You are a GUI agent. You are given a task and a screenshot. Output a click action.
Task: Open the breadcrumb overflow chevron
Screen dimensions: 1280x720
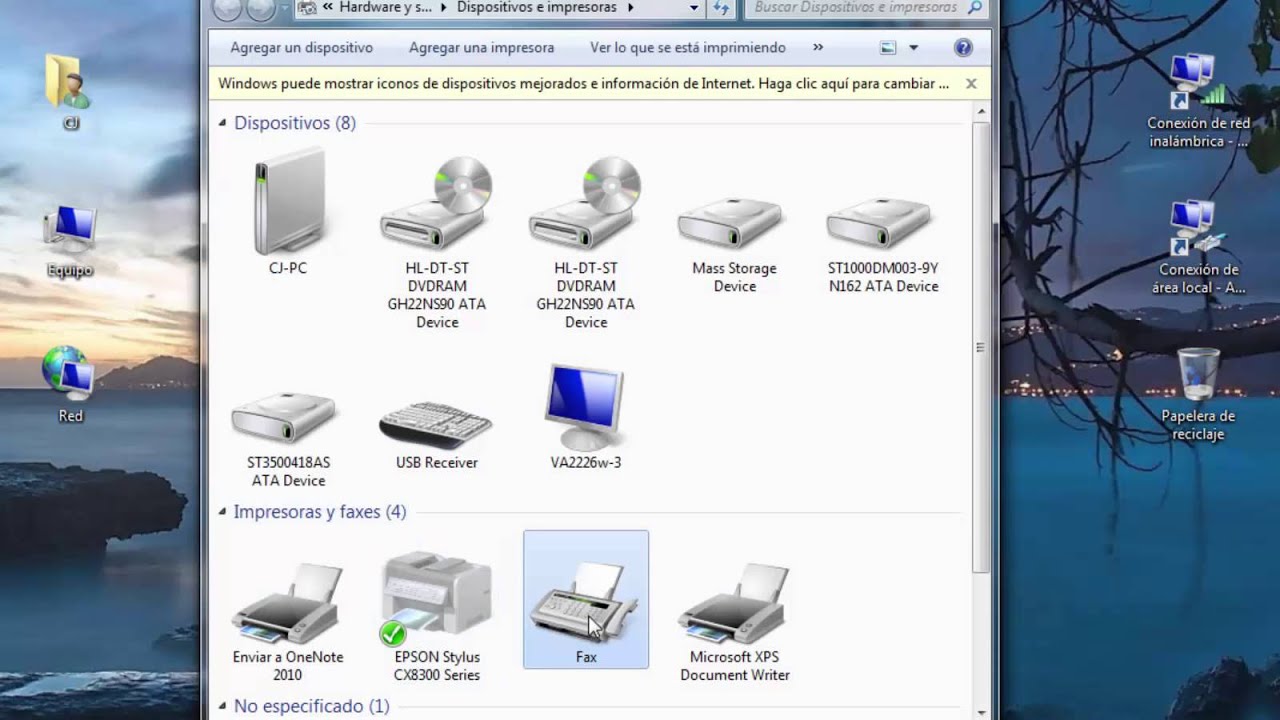[328, 8]
